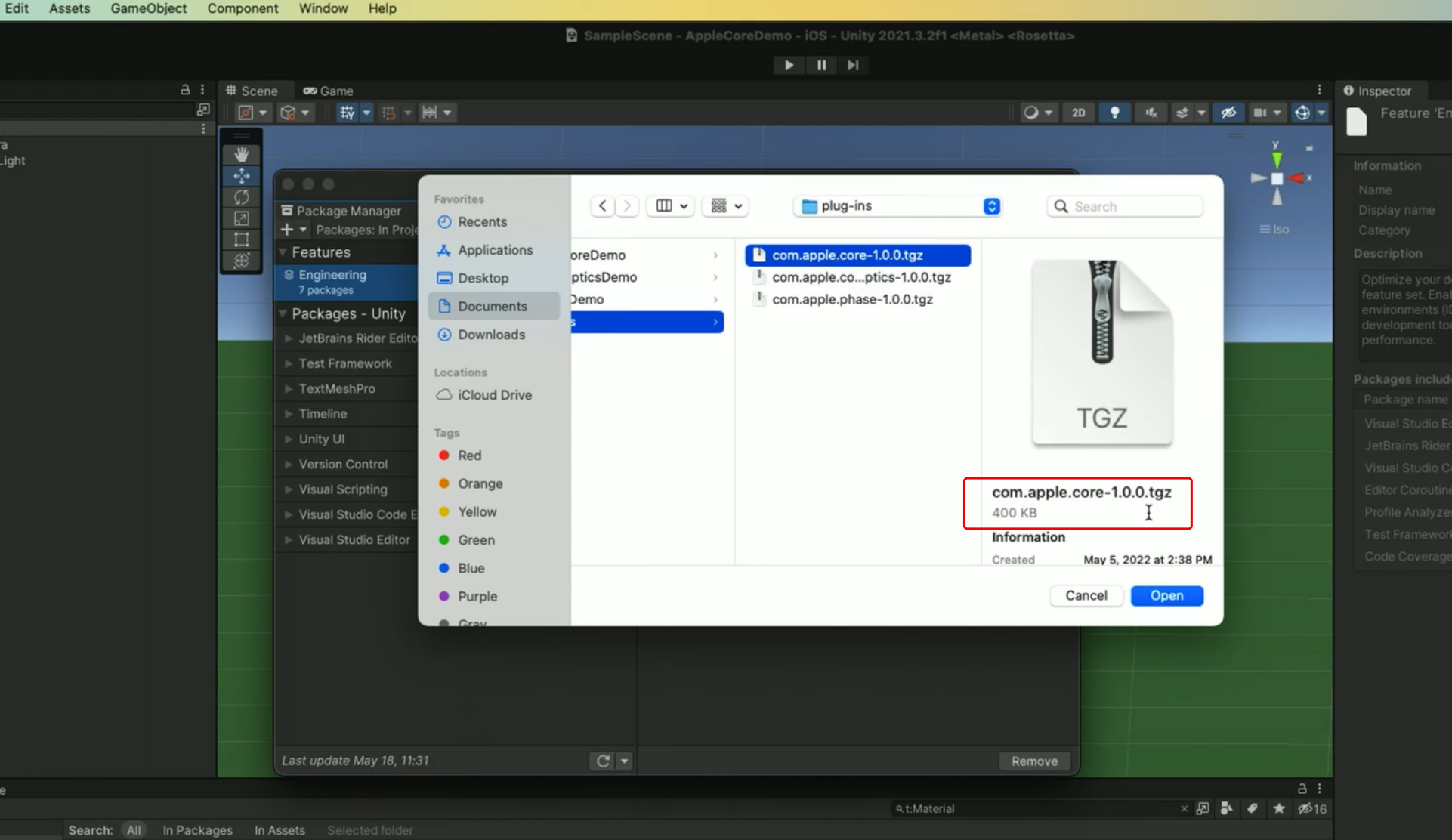
Task: Select com.apple.phase-1.0.0.tgz file
Action: coord(857,299)
